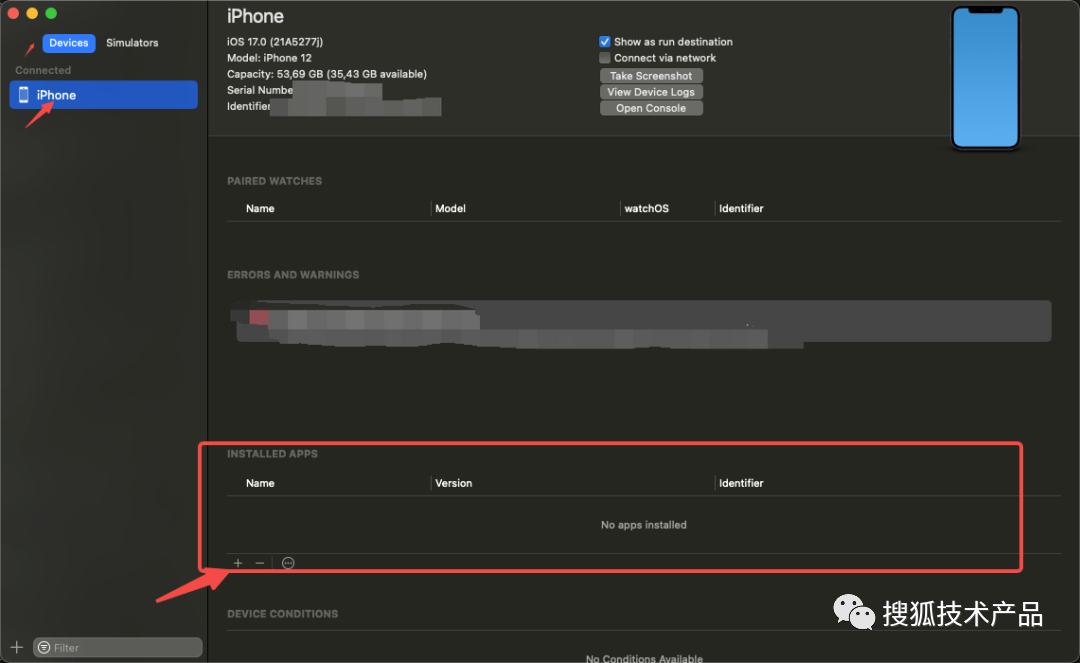Click the Version column header in Installed Apps

454,483
